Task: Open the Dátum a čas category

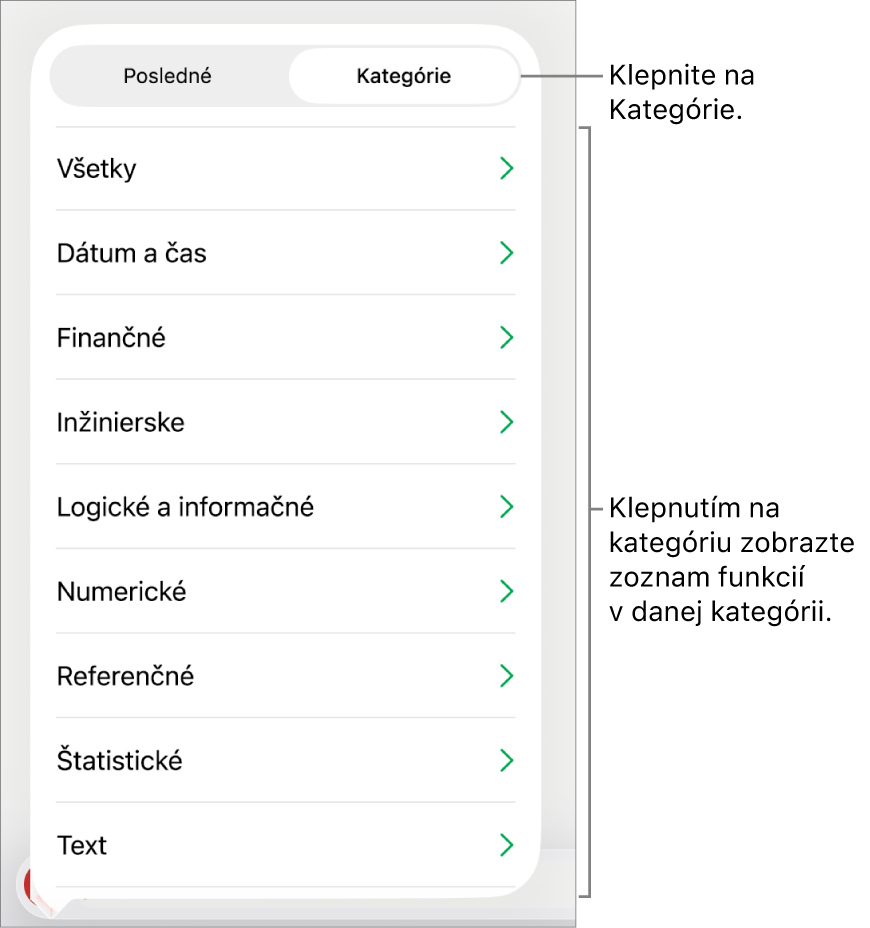Action: tap(285, 253)
